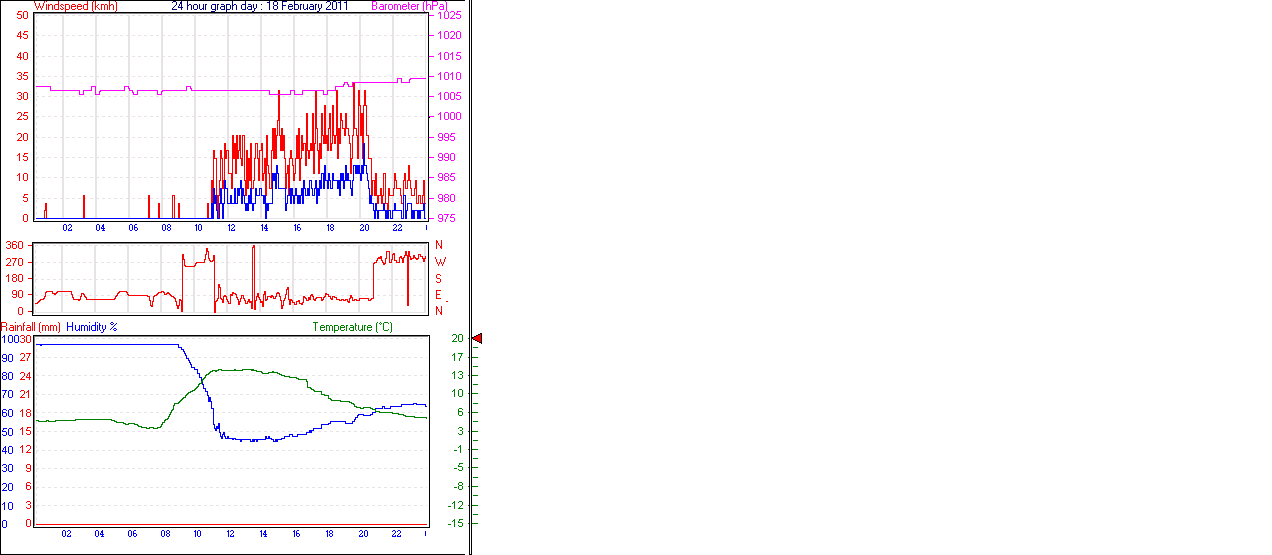Click the 180 value on wind direction axis

click(x=15, y=278)
